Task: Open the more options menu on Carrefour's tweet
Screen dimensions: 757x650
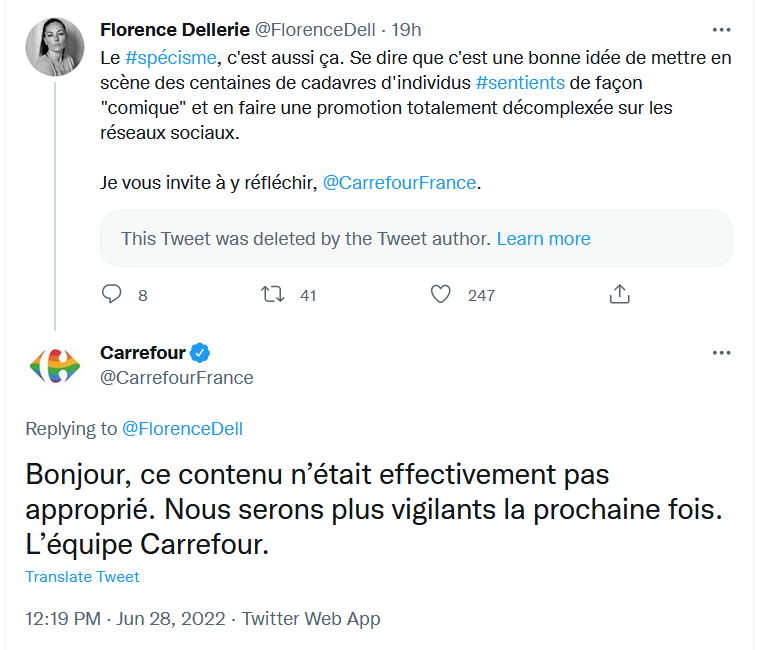Action: (721, 353)
